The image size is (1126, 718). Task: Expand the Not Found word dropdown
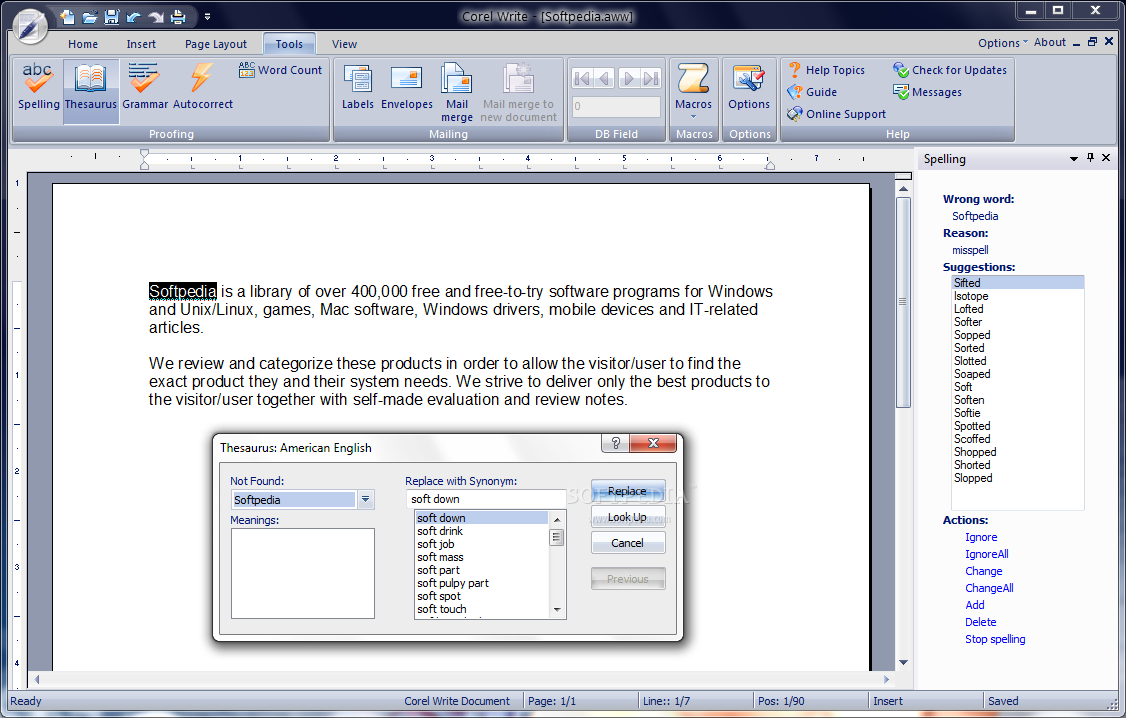(x=366, y=499)
